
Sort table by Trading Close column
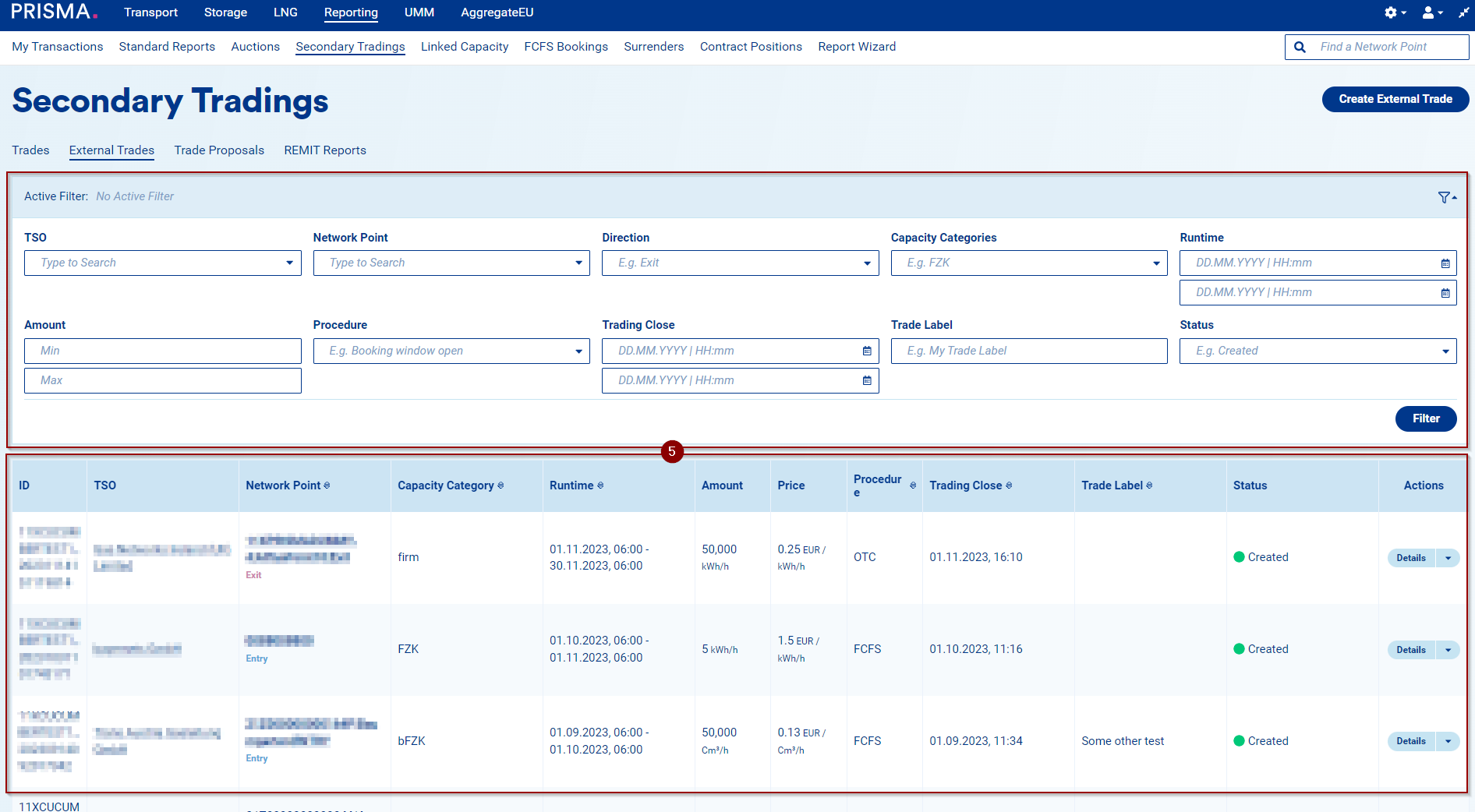pos(1009,485)
